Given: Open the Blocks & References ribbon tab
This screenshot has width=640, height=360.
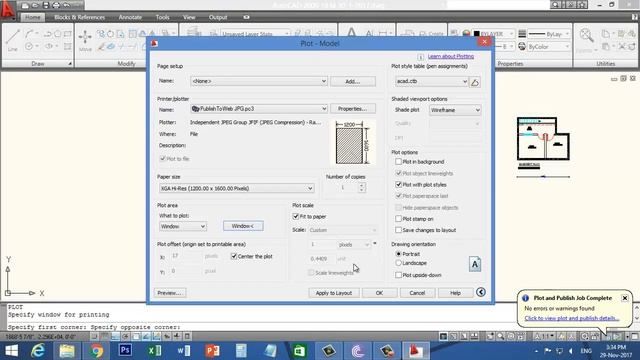Looking at the screenshot, I should pyautogui.click(x=80, y=17).
